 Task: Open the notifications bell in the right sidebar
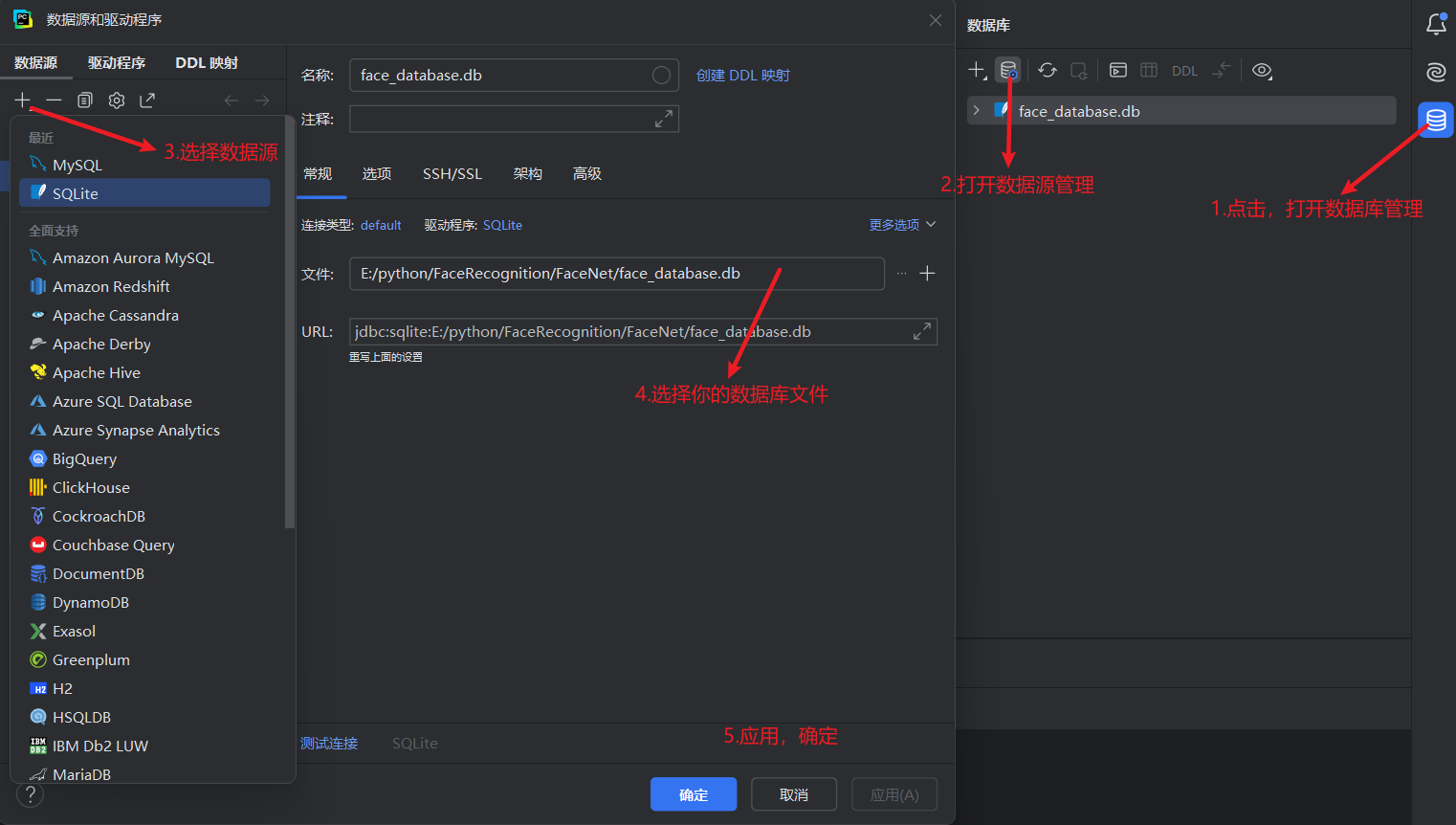pyautogui.click(x=1436, y=23)
